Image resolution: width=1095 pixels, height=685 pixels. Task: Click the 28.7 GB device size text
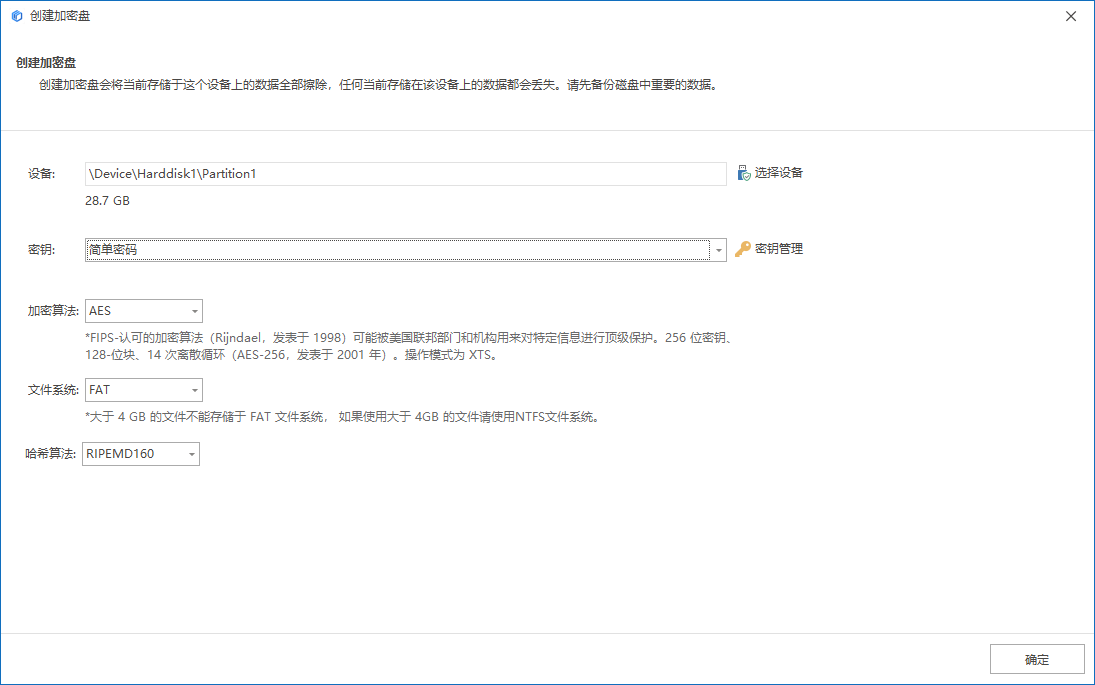tap(108, 201)
